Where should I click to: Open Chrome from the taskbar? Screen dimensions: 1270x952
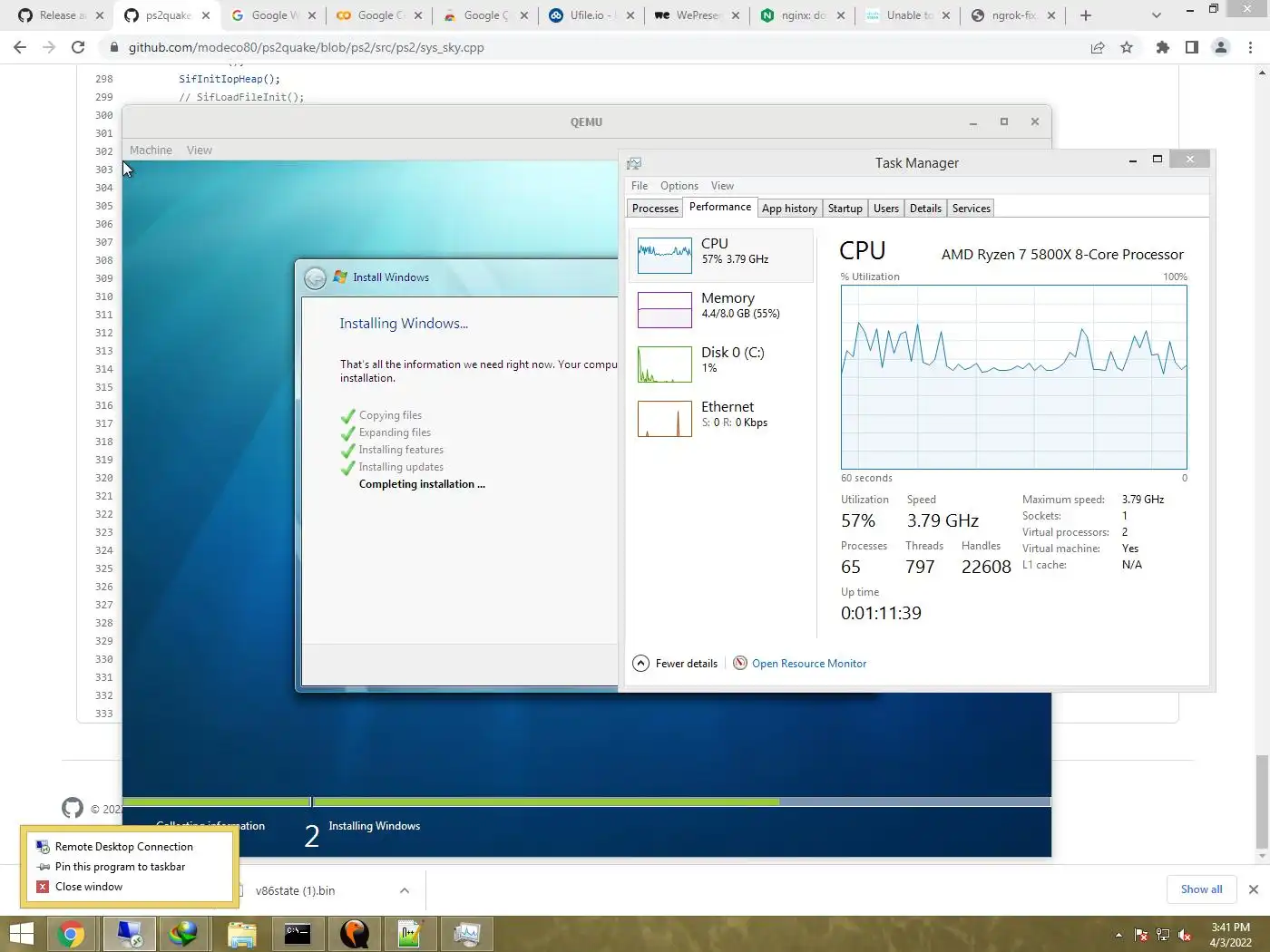71,934
